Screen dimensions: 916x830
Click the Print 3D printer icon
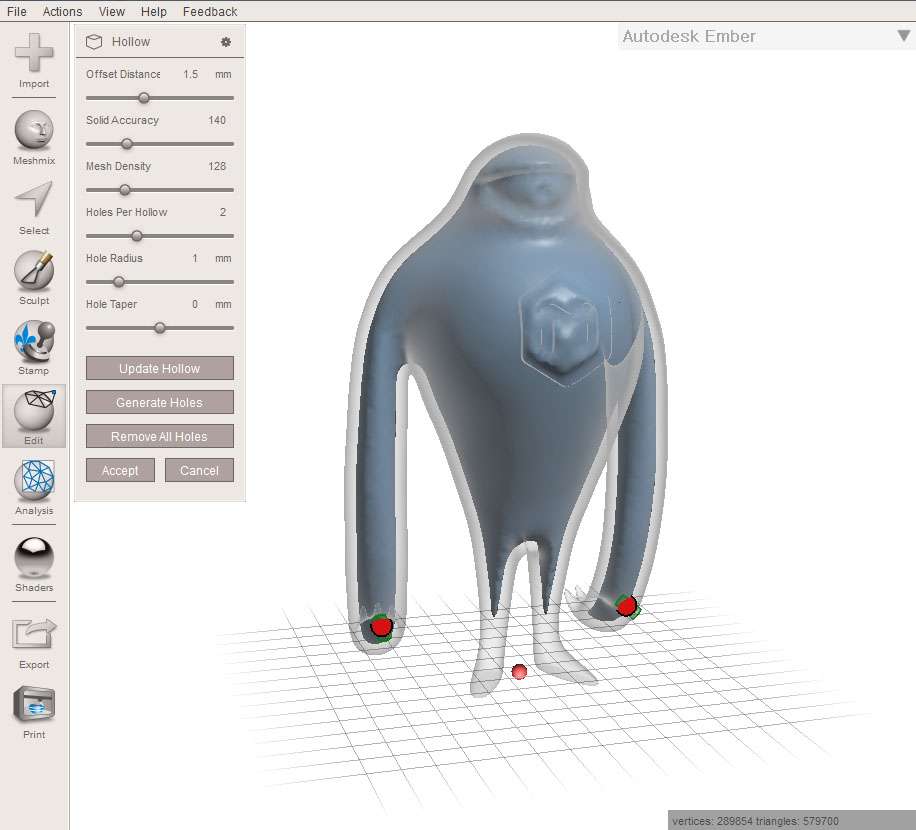tap(34, 704)
